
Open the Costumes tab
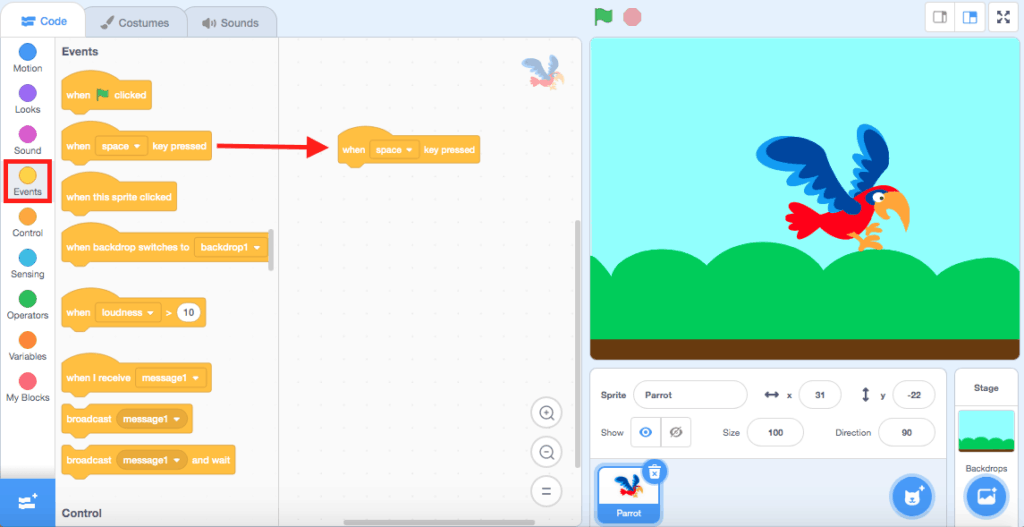pyautogui.click(x=135, y=23)
